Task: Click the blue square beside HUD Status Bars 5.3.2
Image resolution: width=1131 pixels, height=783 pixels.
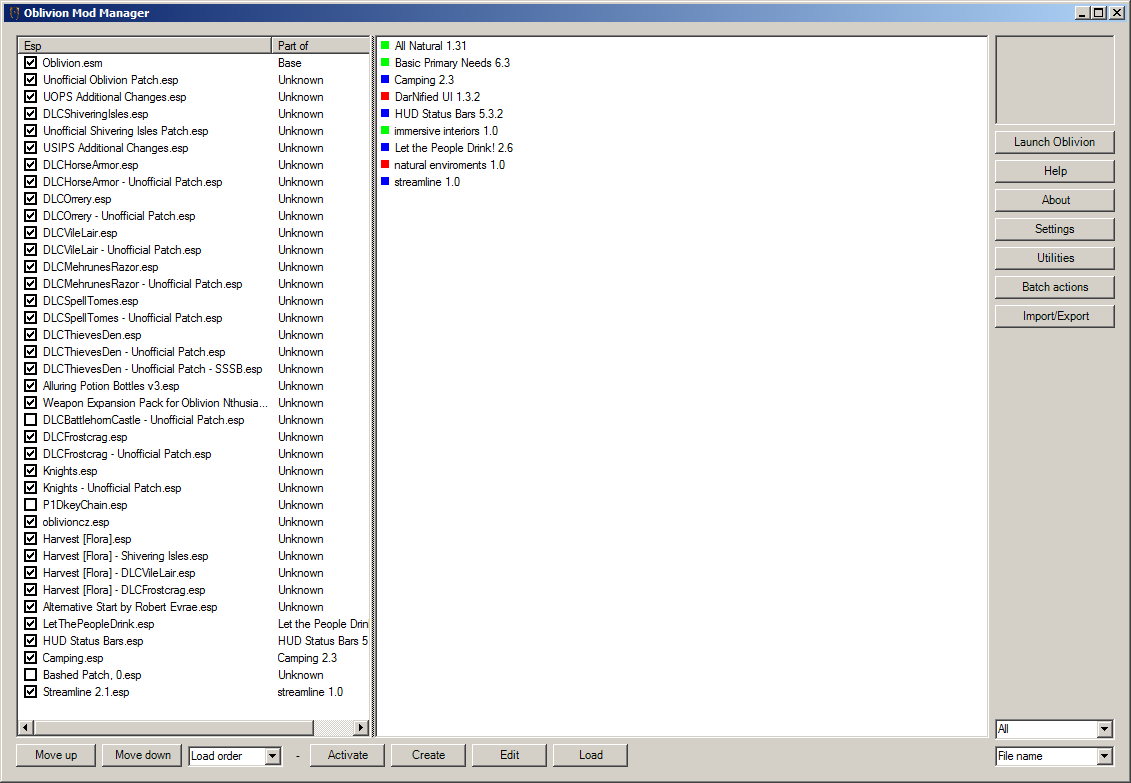Action: pyautogui.click(x=385, y=113)
